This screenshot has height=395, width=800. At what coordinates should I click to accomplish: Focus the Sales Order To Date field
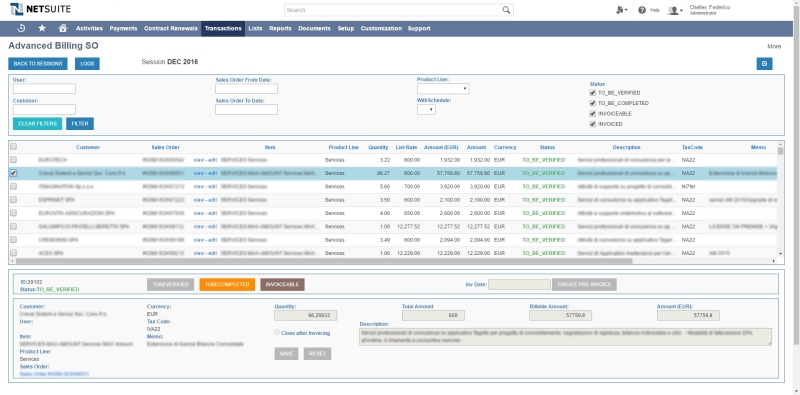(x=246, y=109)
